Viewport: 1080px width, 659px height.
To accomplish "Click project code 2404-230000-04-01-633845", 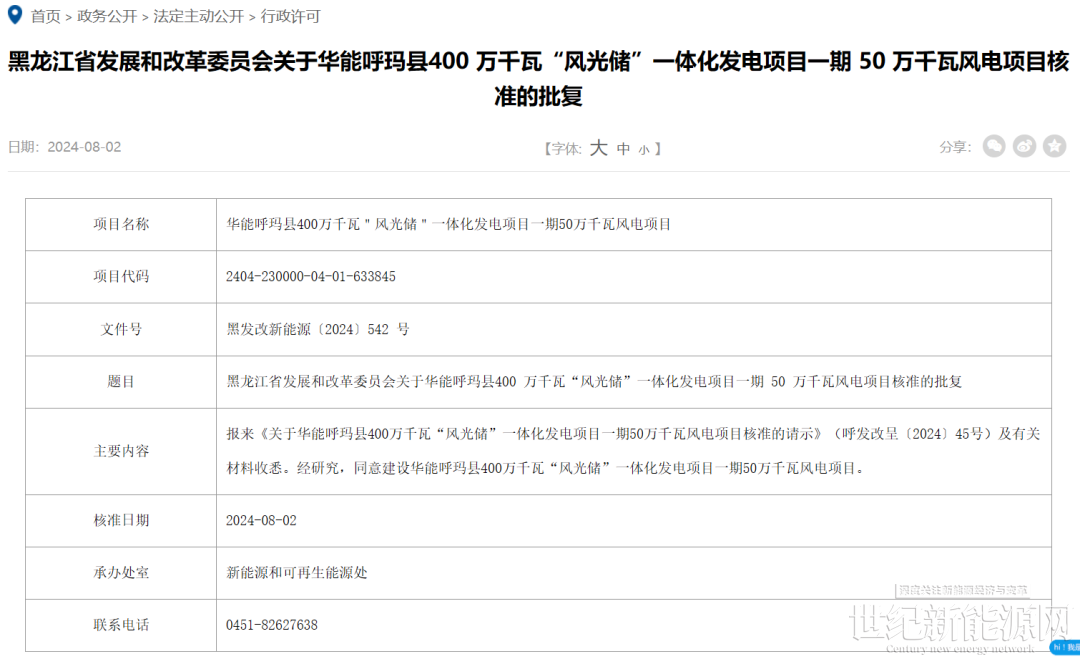I will pyautogui.click(x=311, y=276).
